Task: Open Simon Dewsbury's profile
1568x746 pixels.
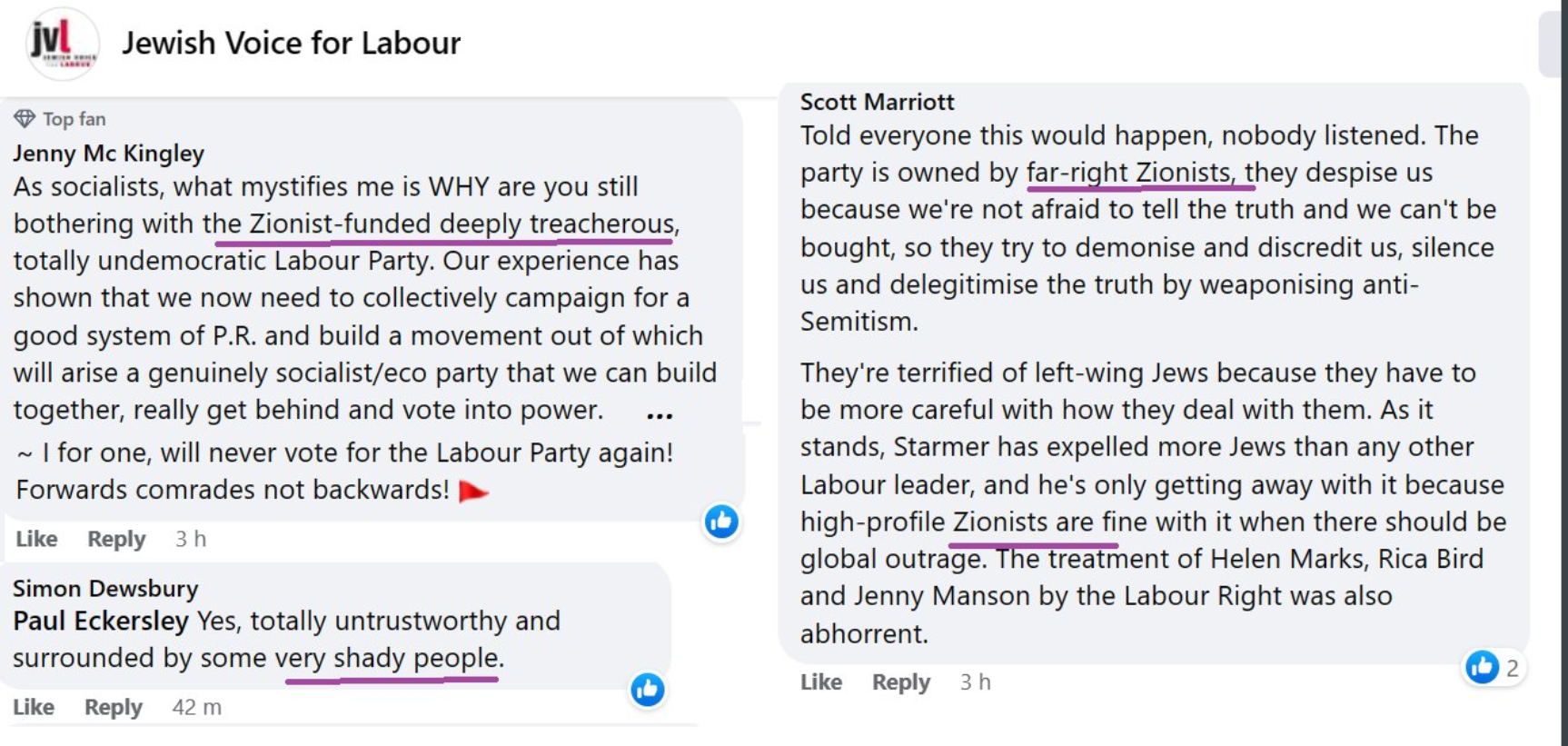Action: pyautogui.click(x=105, y=589)
